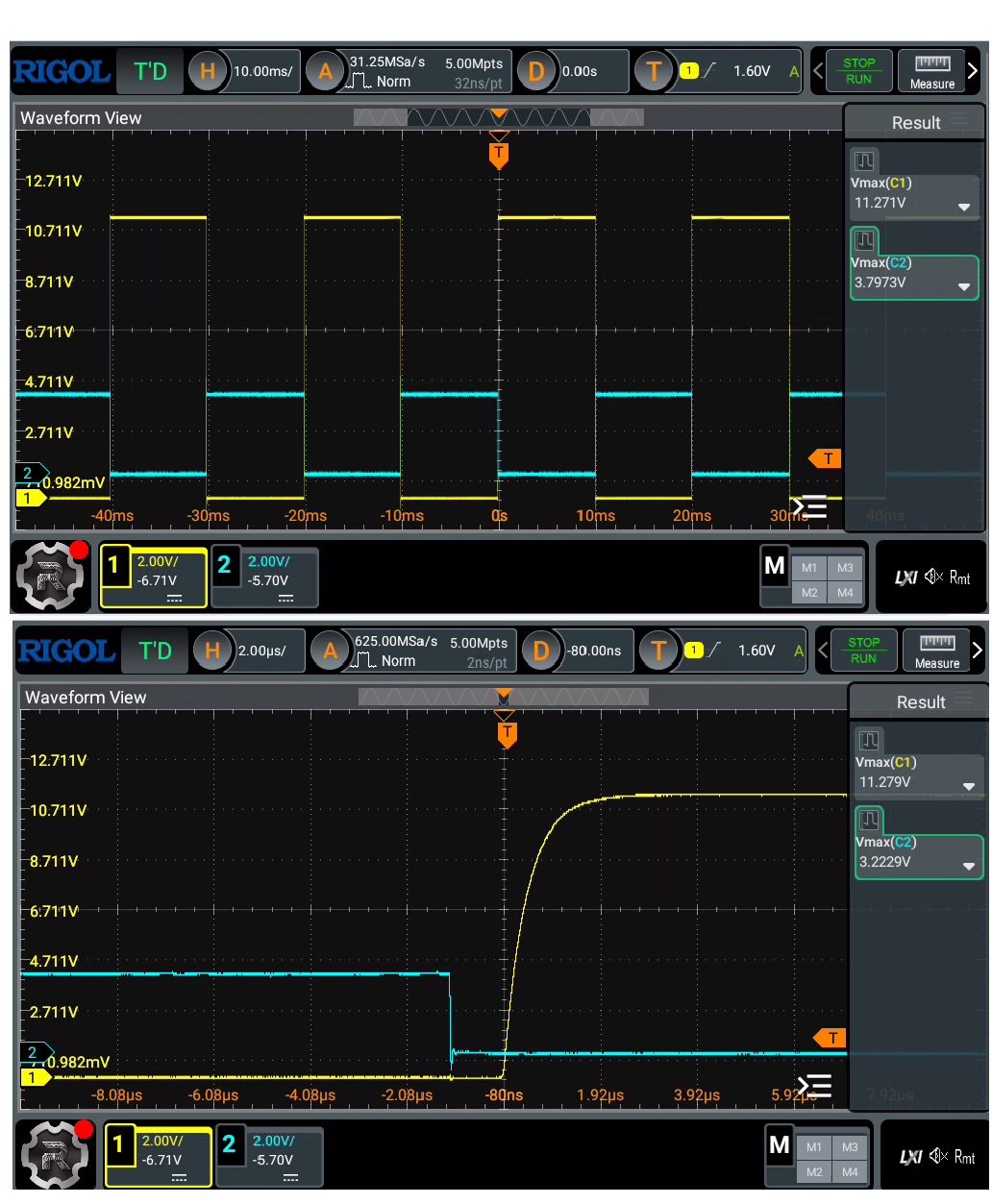Expand Vmax(C2) 3.7973V result dropdown

[964, 286]
